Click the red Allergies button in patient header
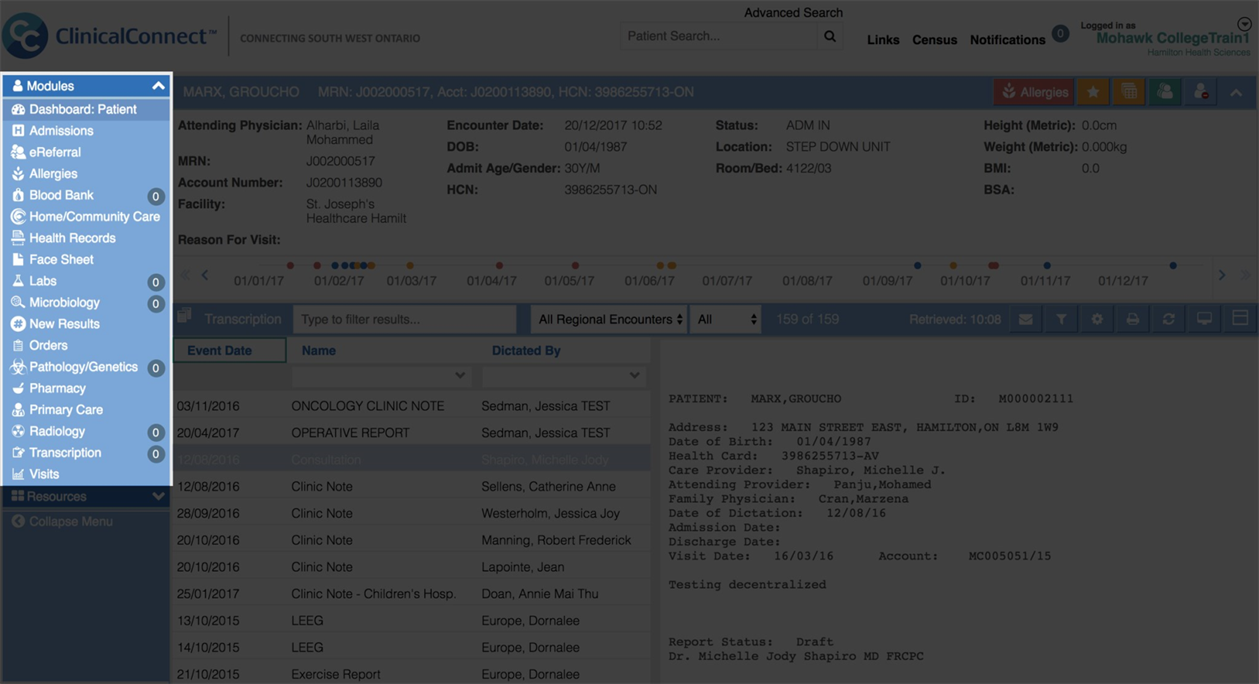The width and height of the screenshot is (1259, 684). [1034, 92]
